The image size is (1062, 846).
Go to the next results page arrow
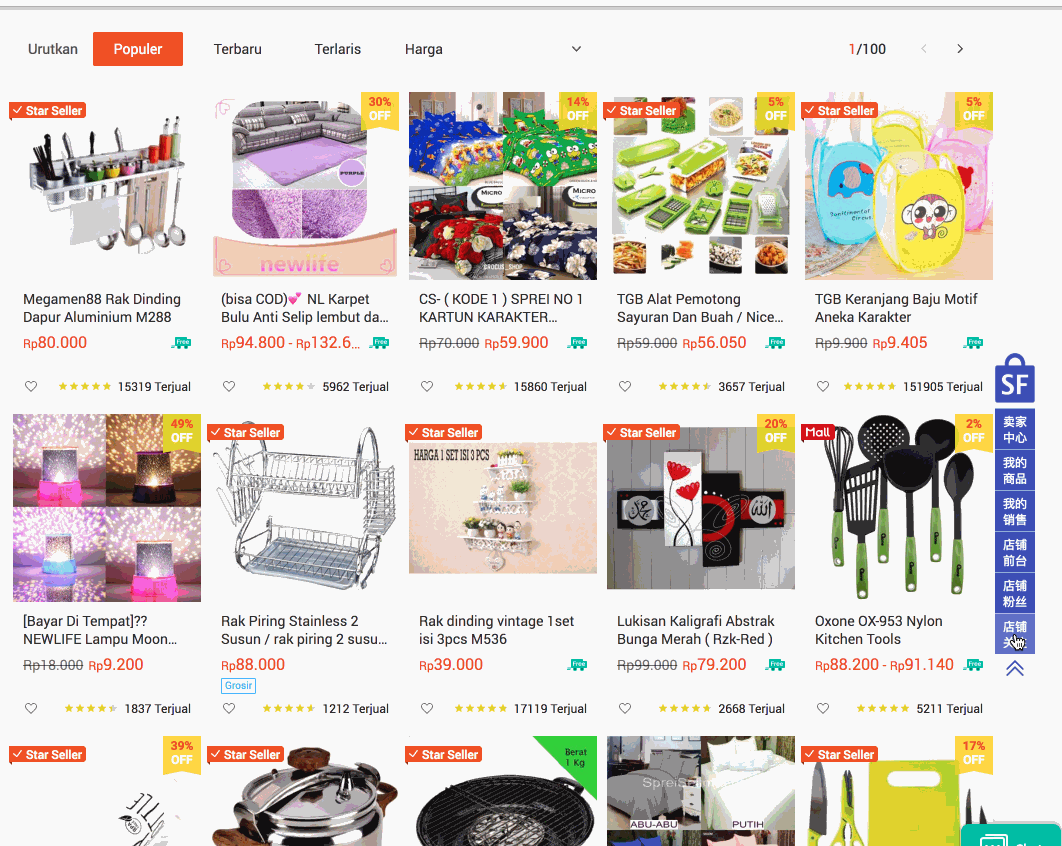click(960, 49)
